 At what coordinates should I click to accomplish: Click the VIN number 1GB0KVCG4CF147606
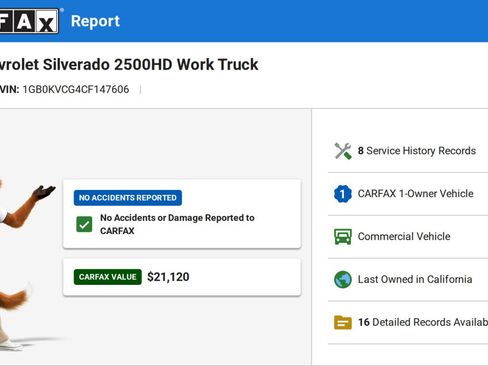76,89
